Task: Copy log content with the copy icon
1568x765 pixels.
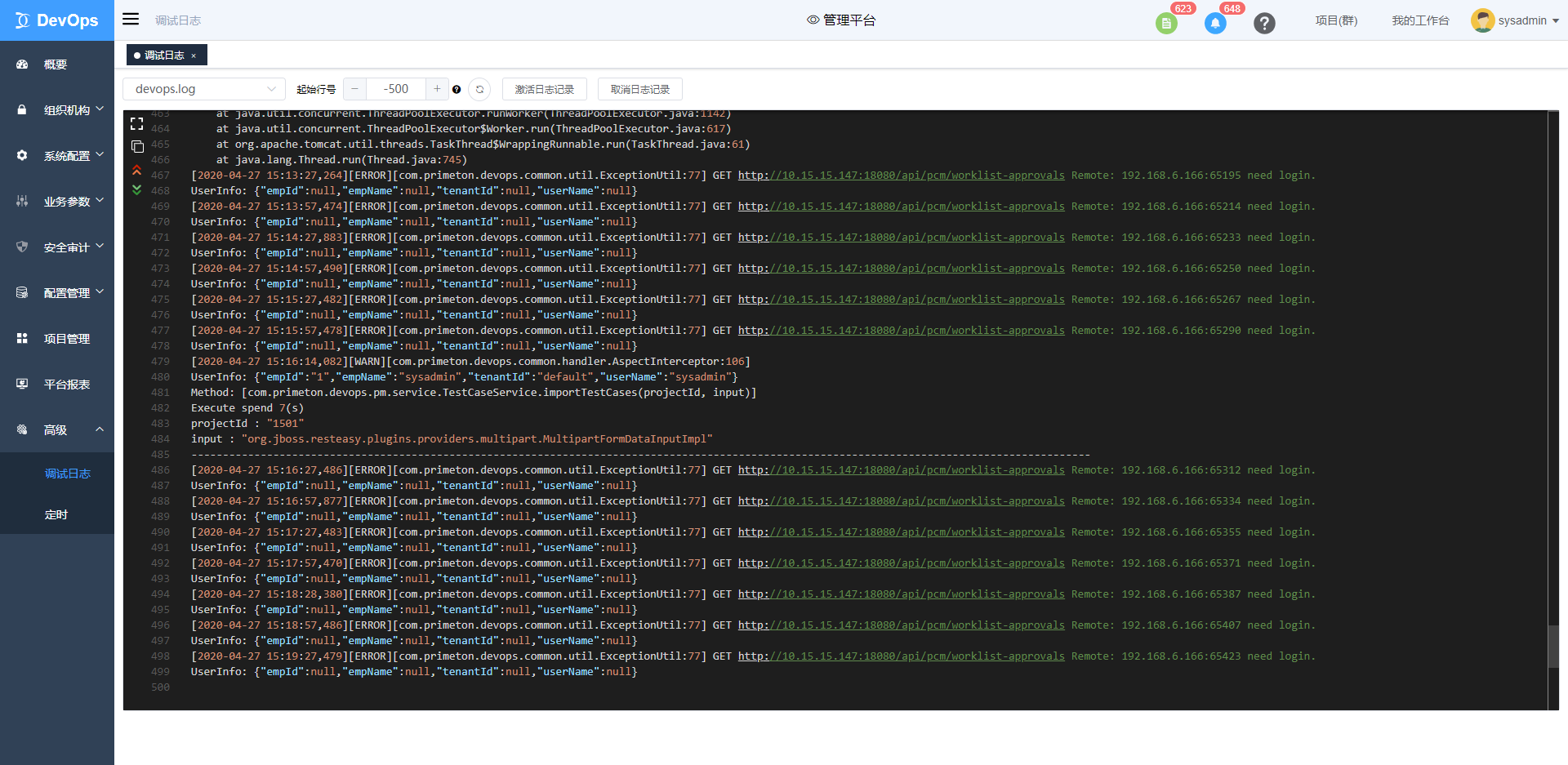Action: (x=137, y=147)
